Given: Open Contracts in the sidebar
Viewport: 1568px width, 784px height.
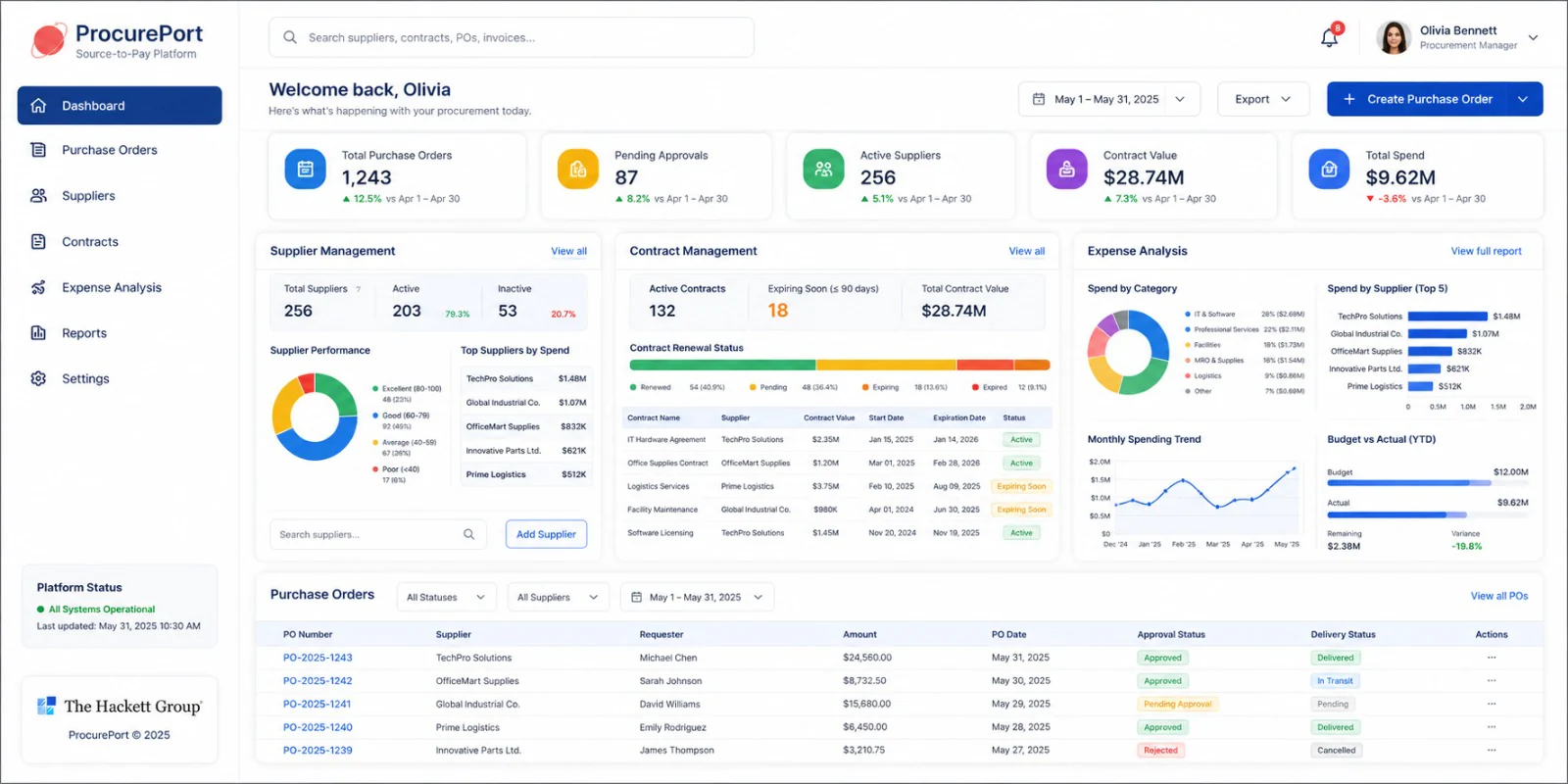Looking at the screenshot, I should 120,242.
